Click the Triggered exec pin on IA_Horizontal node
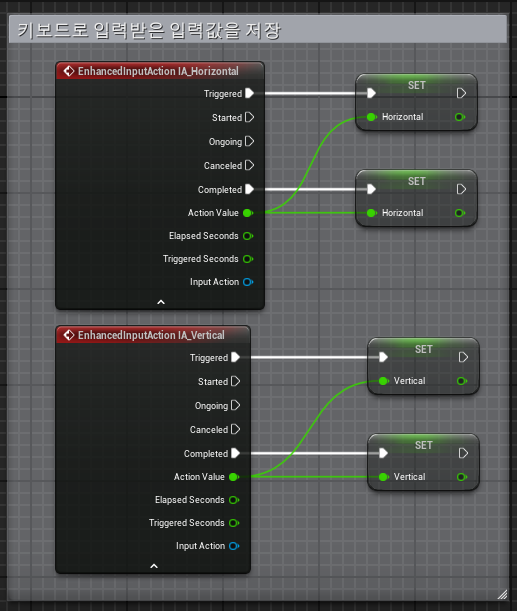 [x=250, y=94]
